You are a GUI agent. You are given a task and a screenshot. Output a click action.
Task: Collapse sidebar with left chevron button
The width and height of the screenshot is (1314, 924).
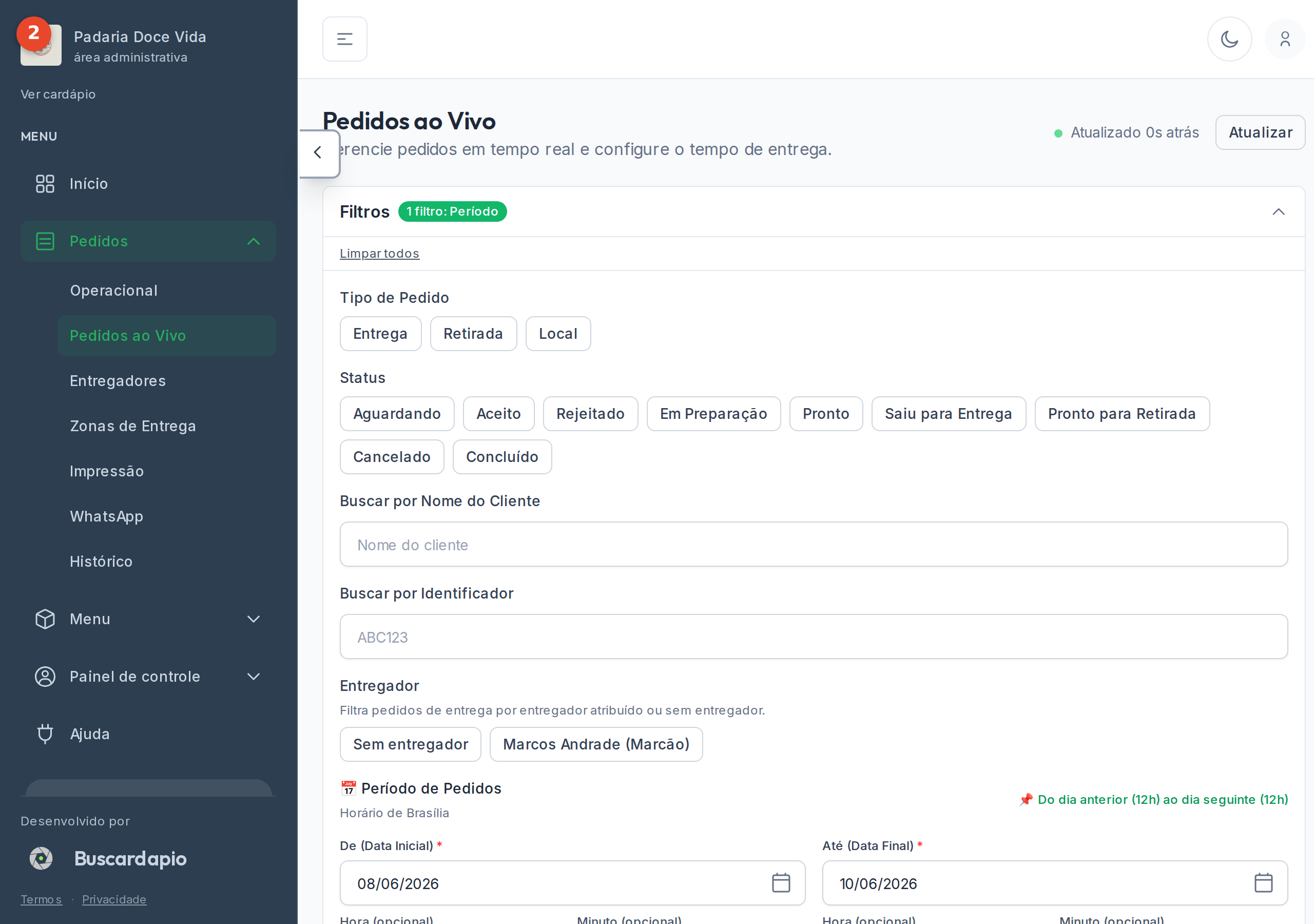point(318,152)
